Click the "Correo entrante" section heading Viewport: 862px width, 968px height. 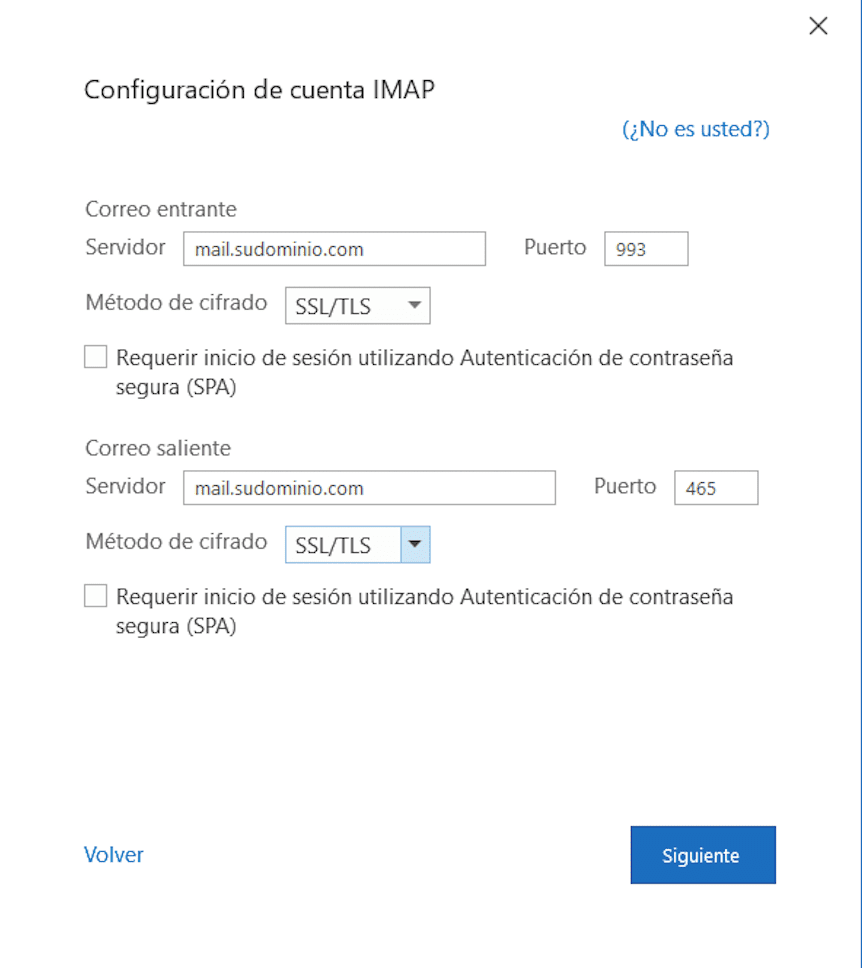pyautogui.click(x=161, y=209)
